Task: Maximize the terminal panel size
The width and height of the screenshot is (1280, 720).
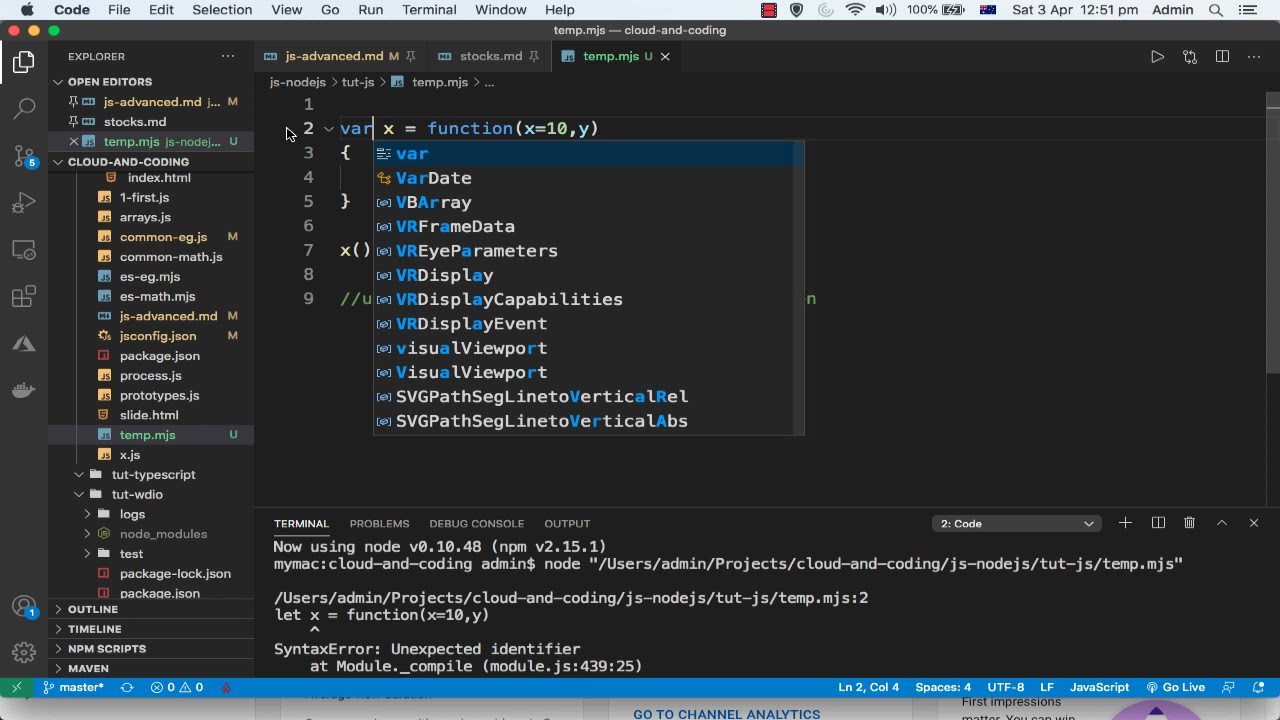Action: point(1221,523)
